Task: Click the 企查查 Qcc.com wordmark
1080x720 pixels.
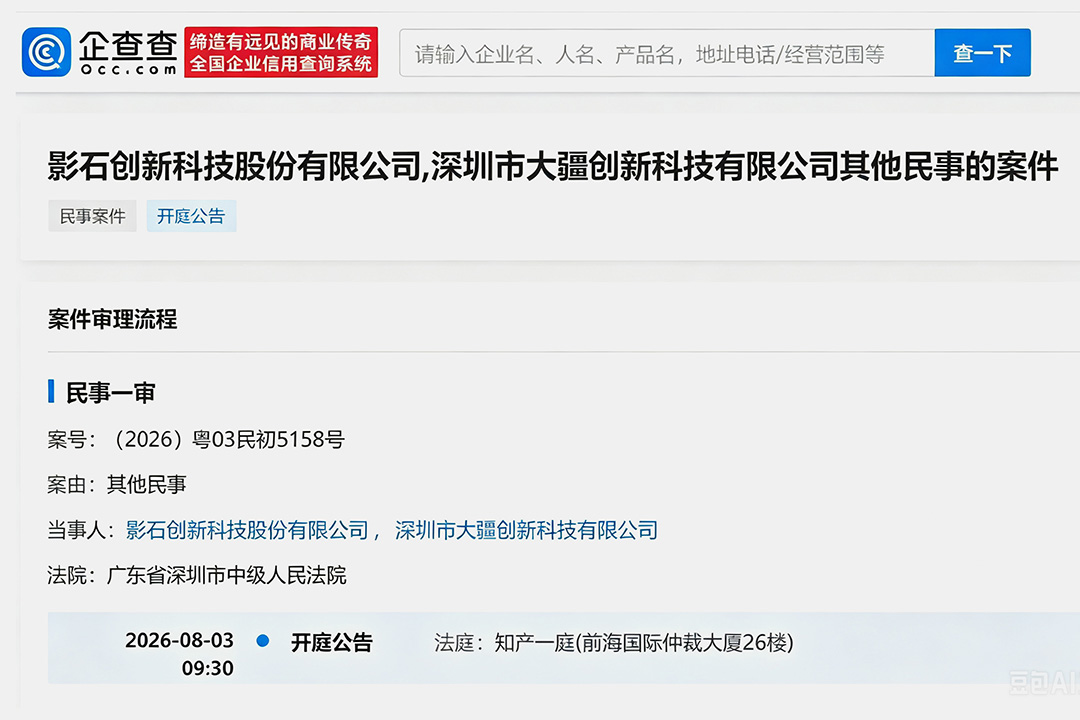Action: 128,53
